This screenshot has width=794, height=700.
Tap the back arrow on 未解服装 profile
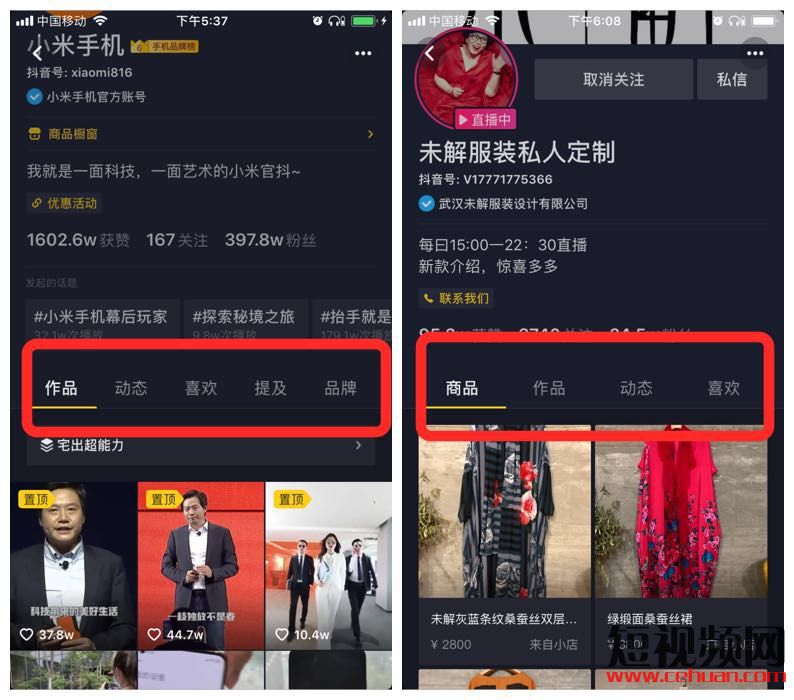pyautogui.click(x=430, y=53)
